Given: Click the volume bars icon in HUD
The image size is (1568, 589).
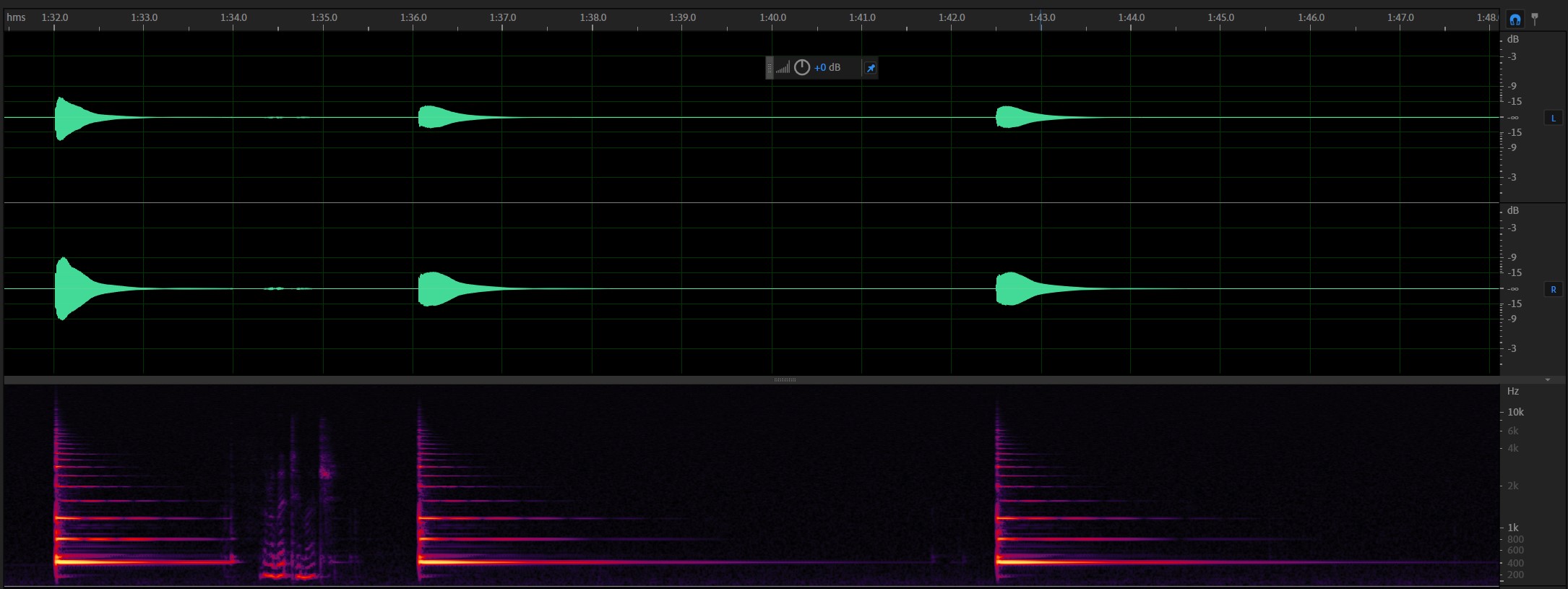Looking at the screenshot, I should tap(783, 68).
